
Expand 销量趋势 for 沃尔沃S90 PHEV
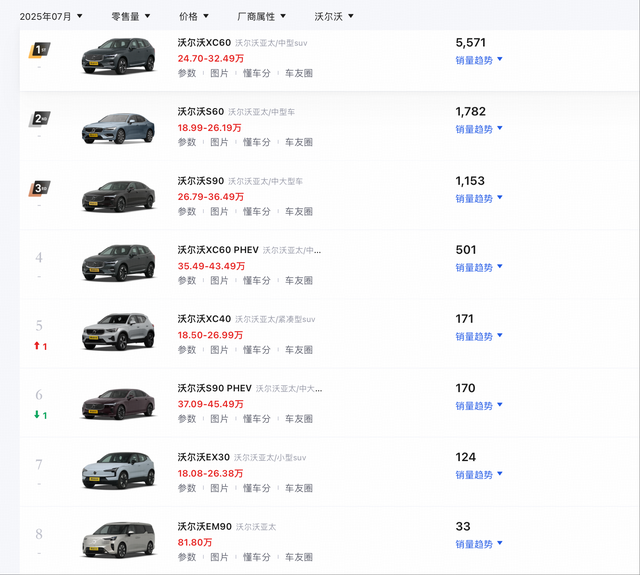(x=479, y=406)
